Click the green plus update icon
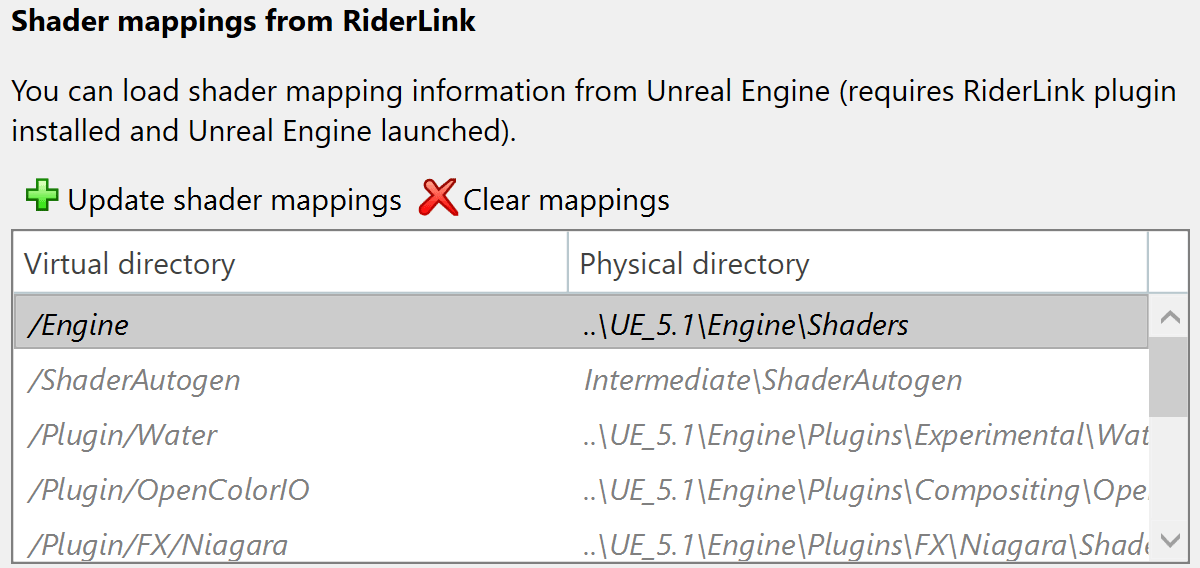The width and height of the screenshot is (1200, 568). [x=42, y=197]
